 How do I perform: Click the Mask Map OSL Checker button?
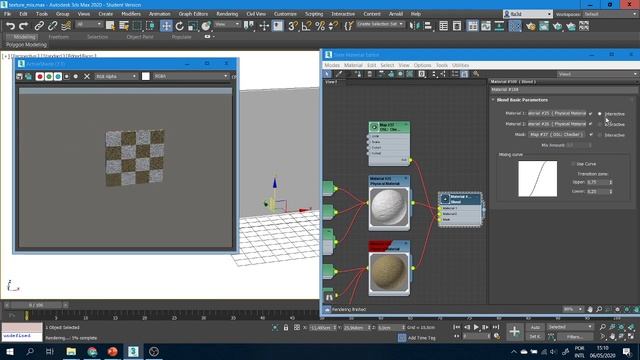557,134
